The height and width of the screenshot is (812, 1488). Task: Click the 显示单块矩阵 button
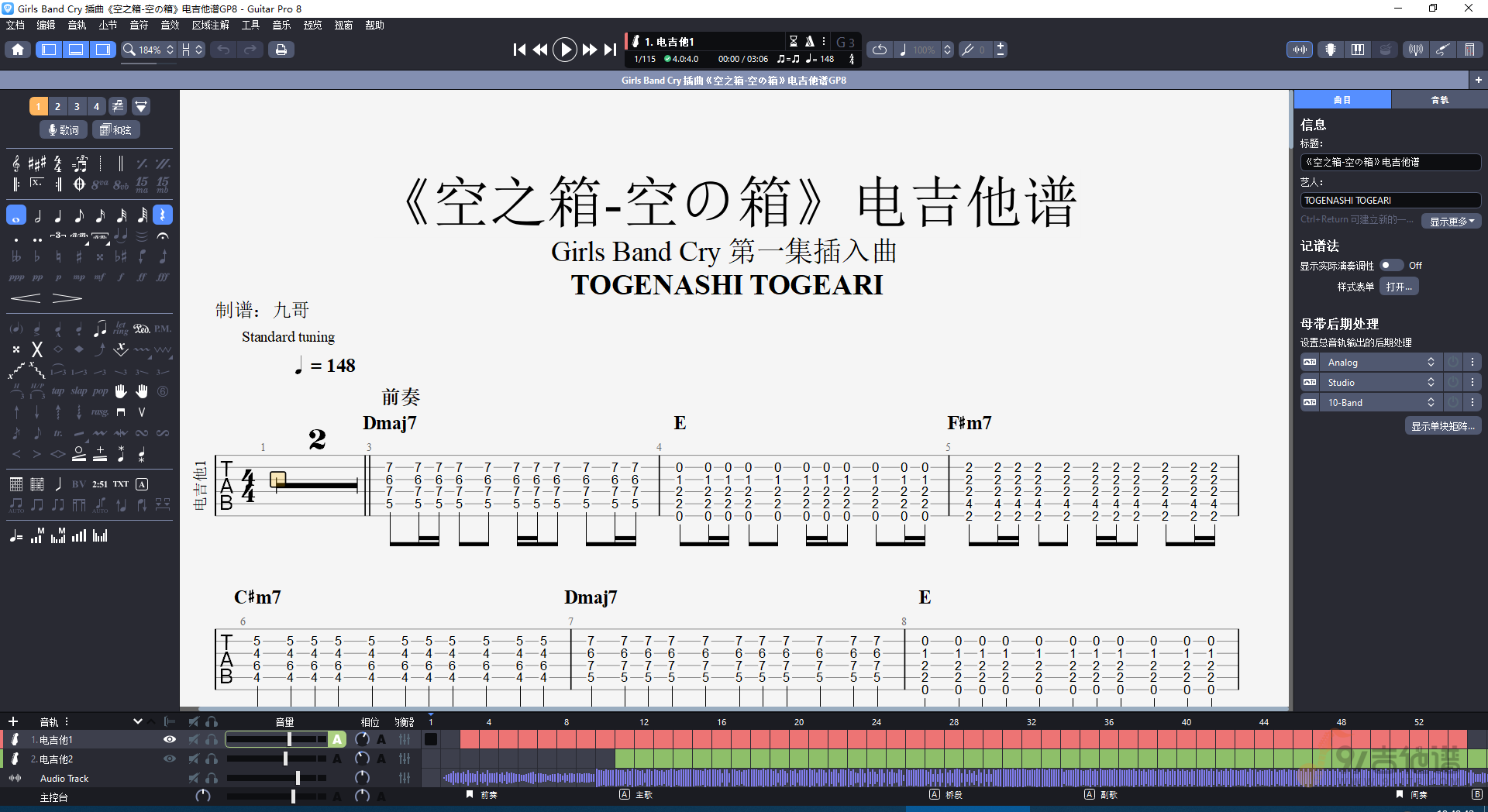(x=1443, y=426)
